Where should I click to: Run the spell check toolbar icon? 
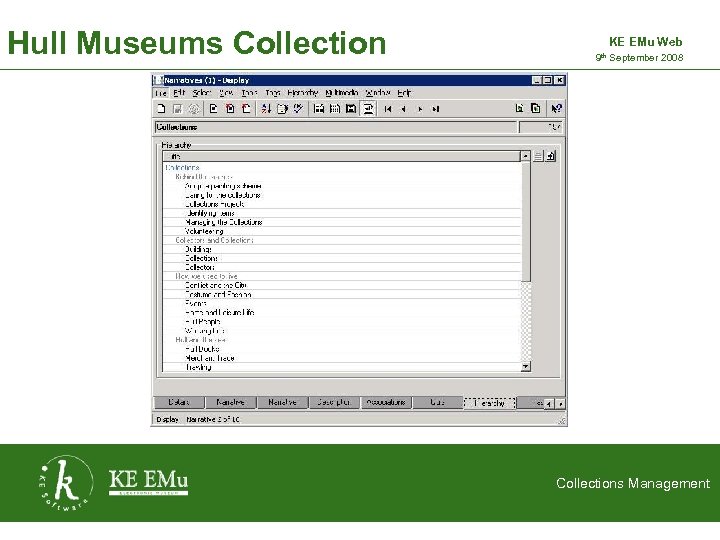coord(298,109)
